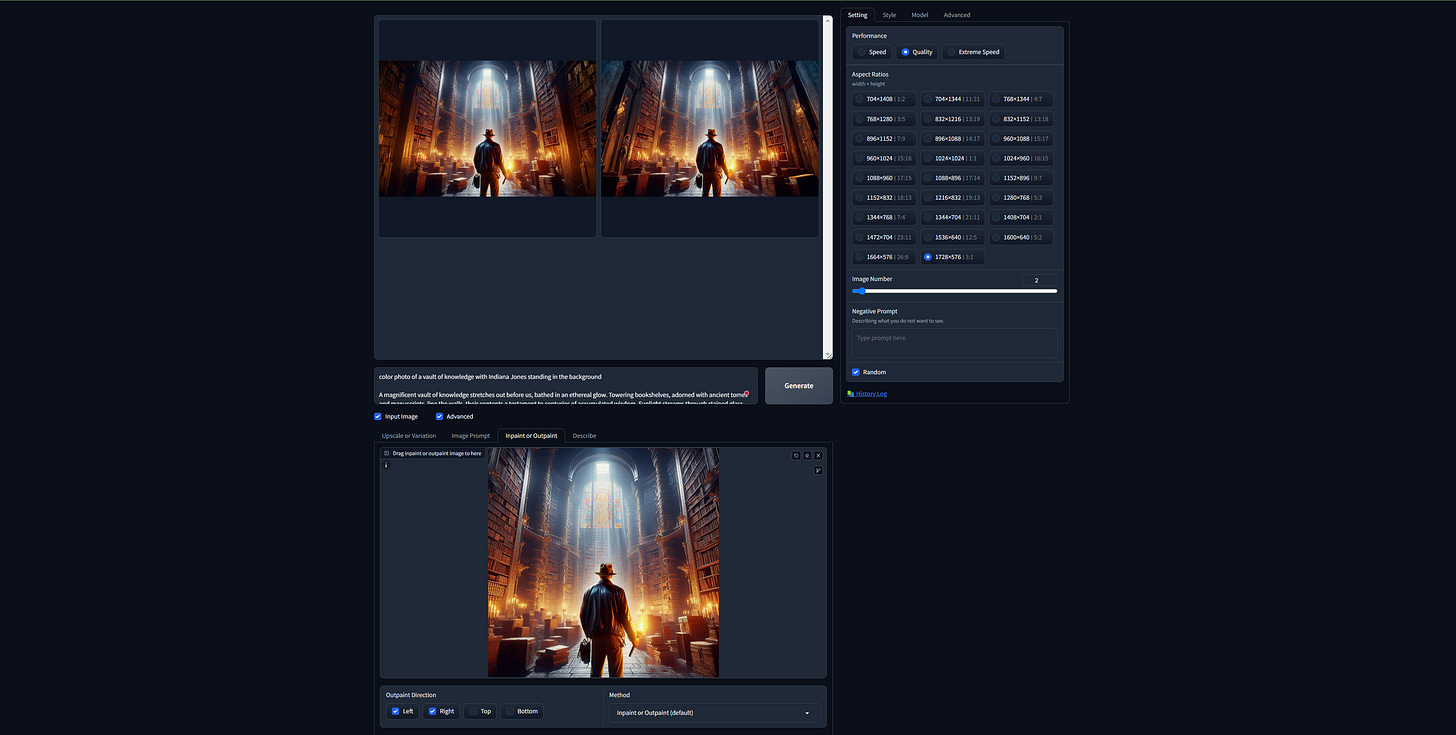
Task: Switch to the Style tab
Action: [889, 15]
